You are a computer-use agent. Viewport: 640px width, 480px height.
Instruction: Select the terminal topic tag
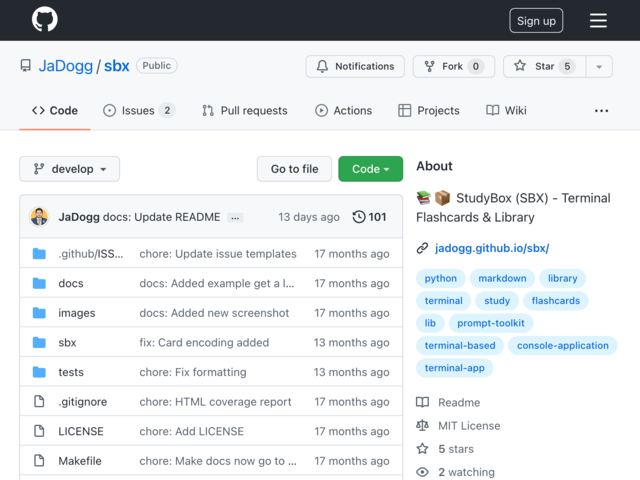[443, 301]
